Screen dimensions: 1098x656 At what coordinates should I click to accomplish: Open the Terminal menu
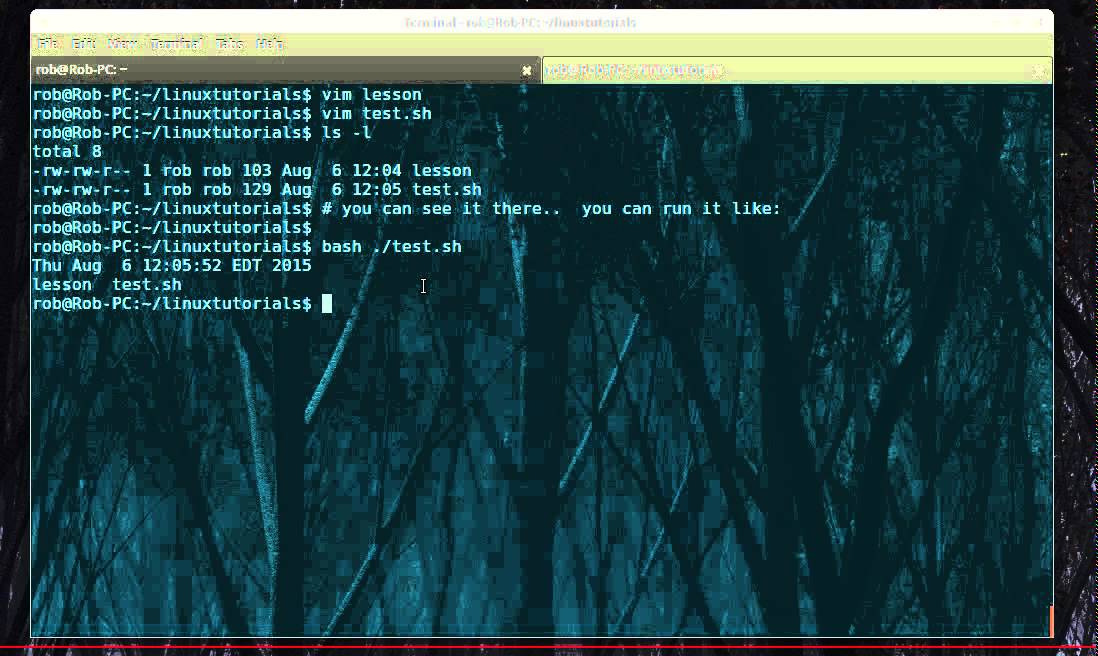click(176, 43)
